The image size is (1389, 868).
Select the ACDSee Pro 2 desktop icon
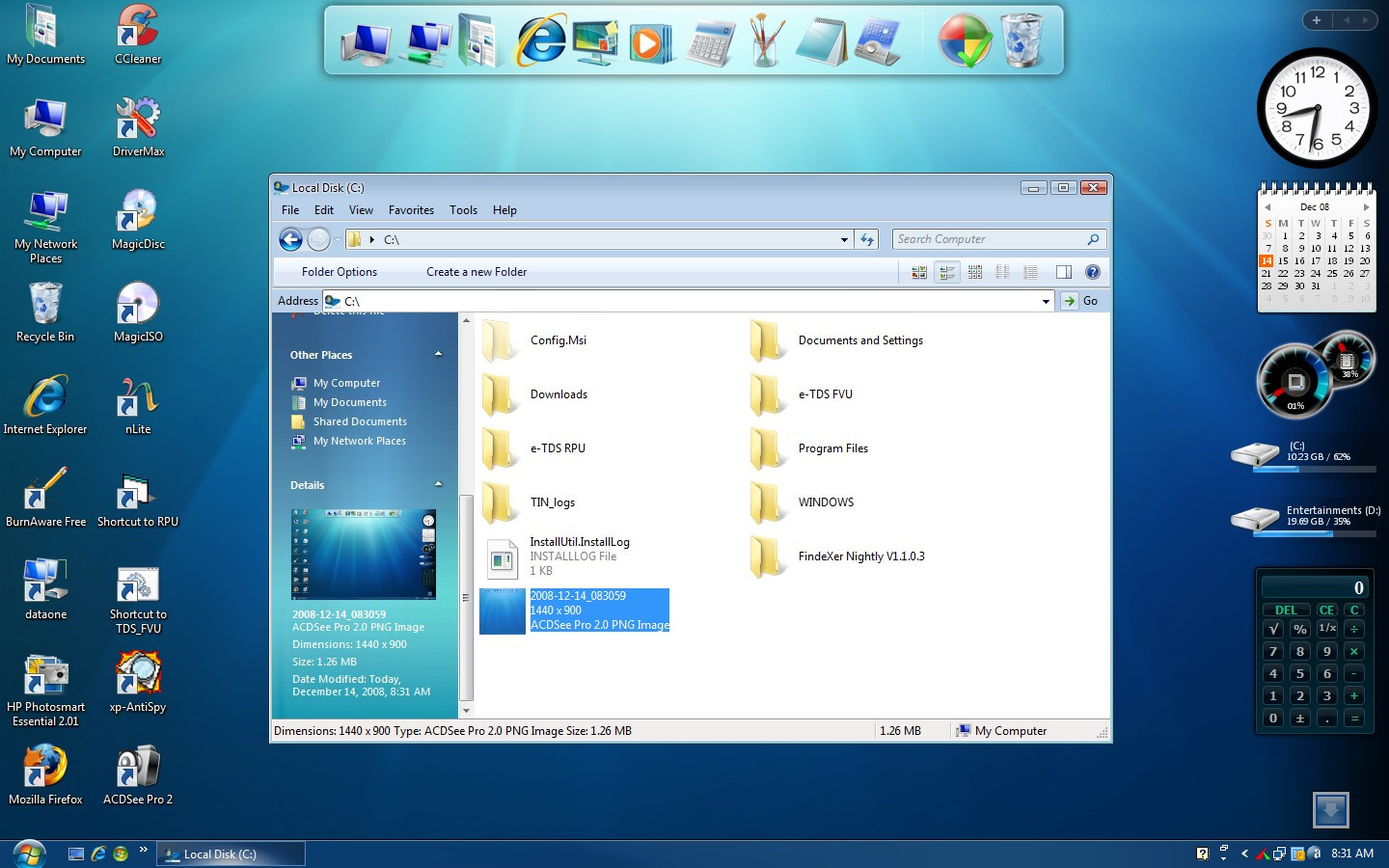[138, 775]
